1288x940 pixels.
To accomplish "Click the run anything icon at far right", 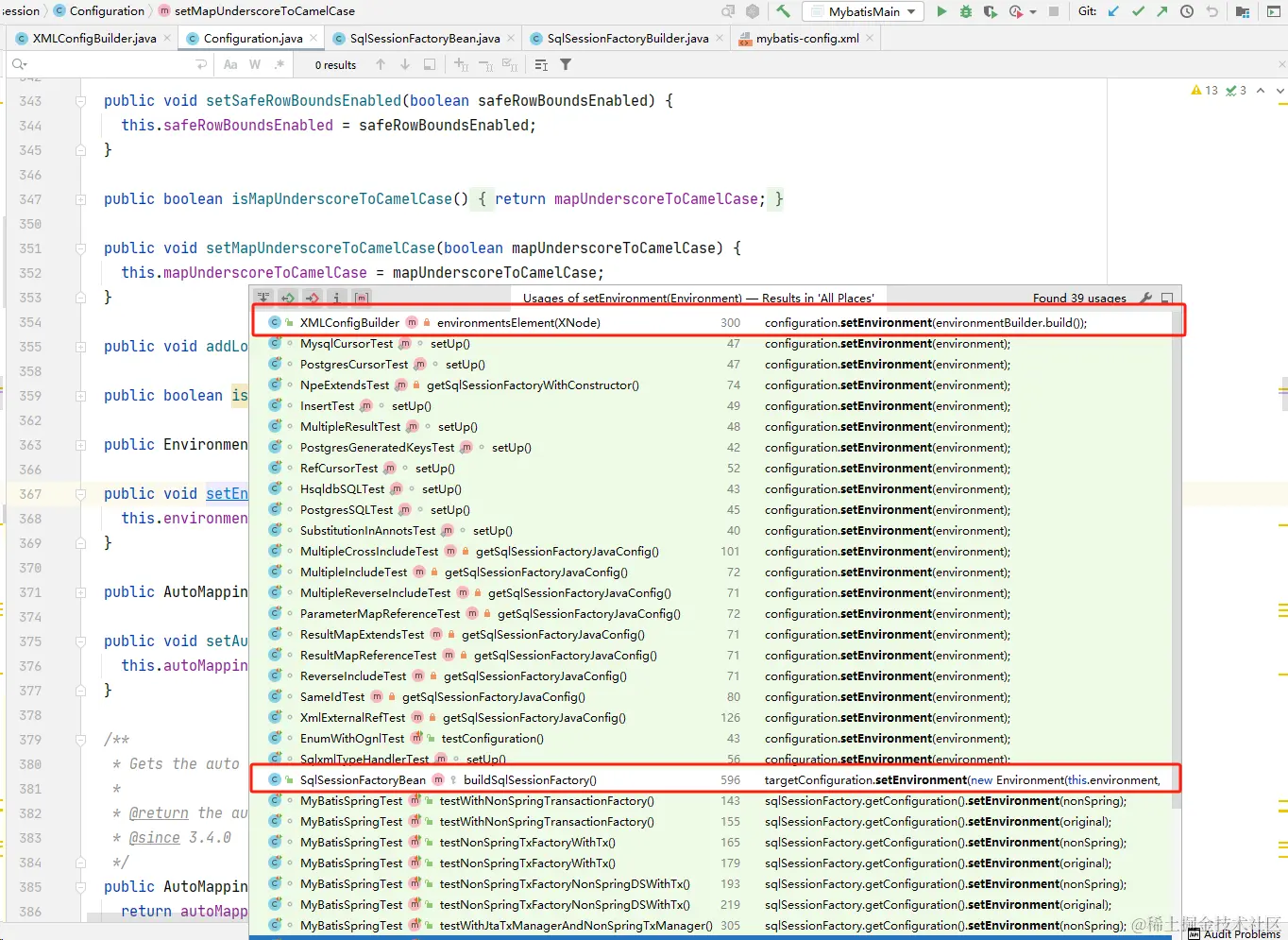I will (1274, 11).
